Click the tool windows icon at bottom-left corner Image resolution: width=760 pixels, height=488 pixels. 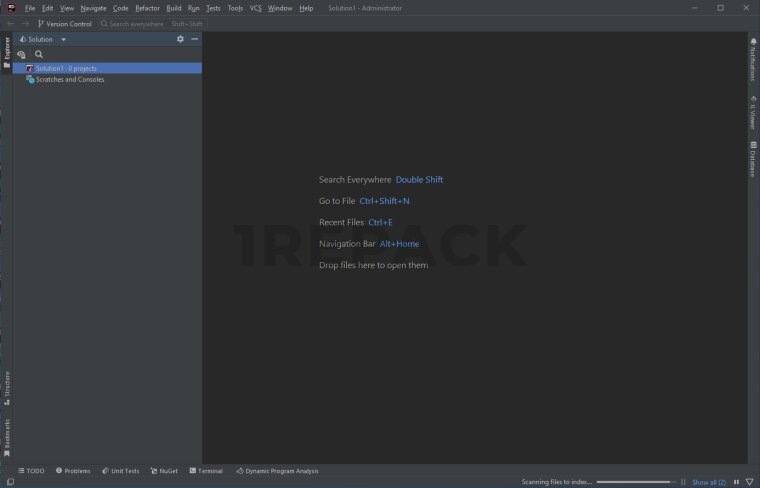(9, 482)
